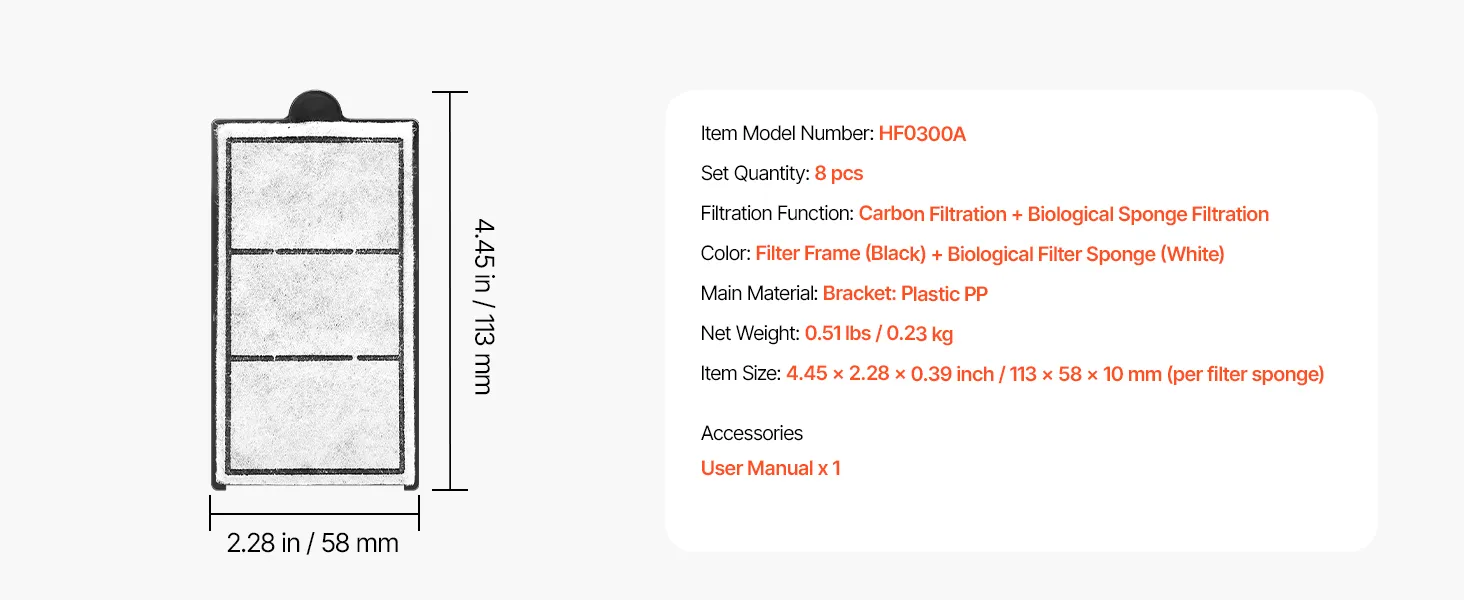Select the middle white sponge section
Viewport: 1464px width, 600px height.
point(314,304)
